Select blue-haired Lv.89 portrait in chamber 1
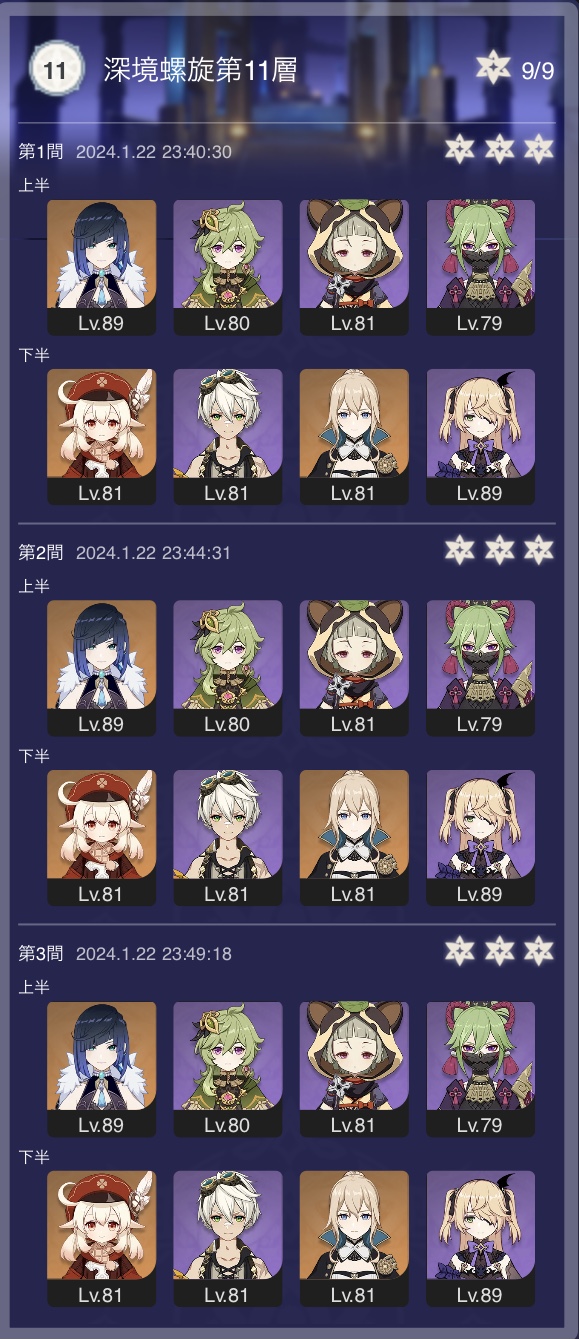The height and width of the screenshot is (1339, 579). pyautogui.click(x=102, y=267)
